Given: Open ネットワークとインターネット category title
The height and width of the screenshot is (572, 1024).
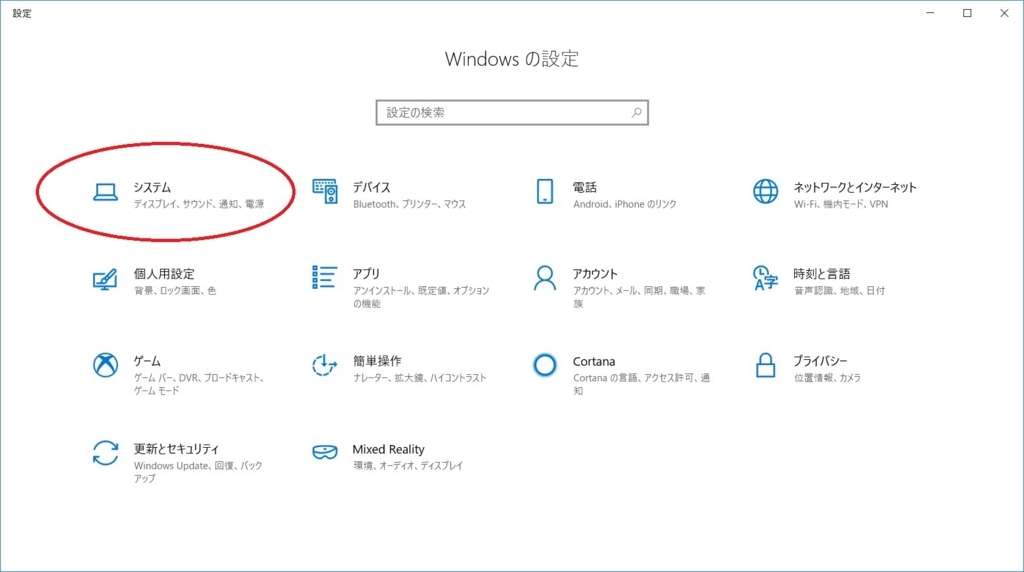Looking at the screenshot, I should coord(855,187).
